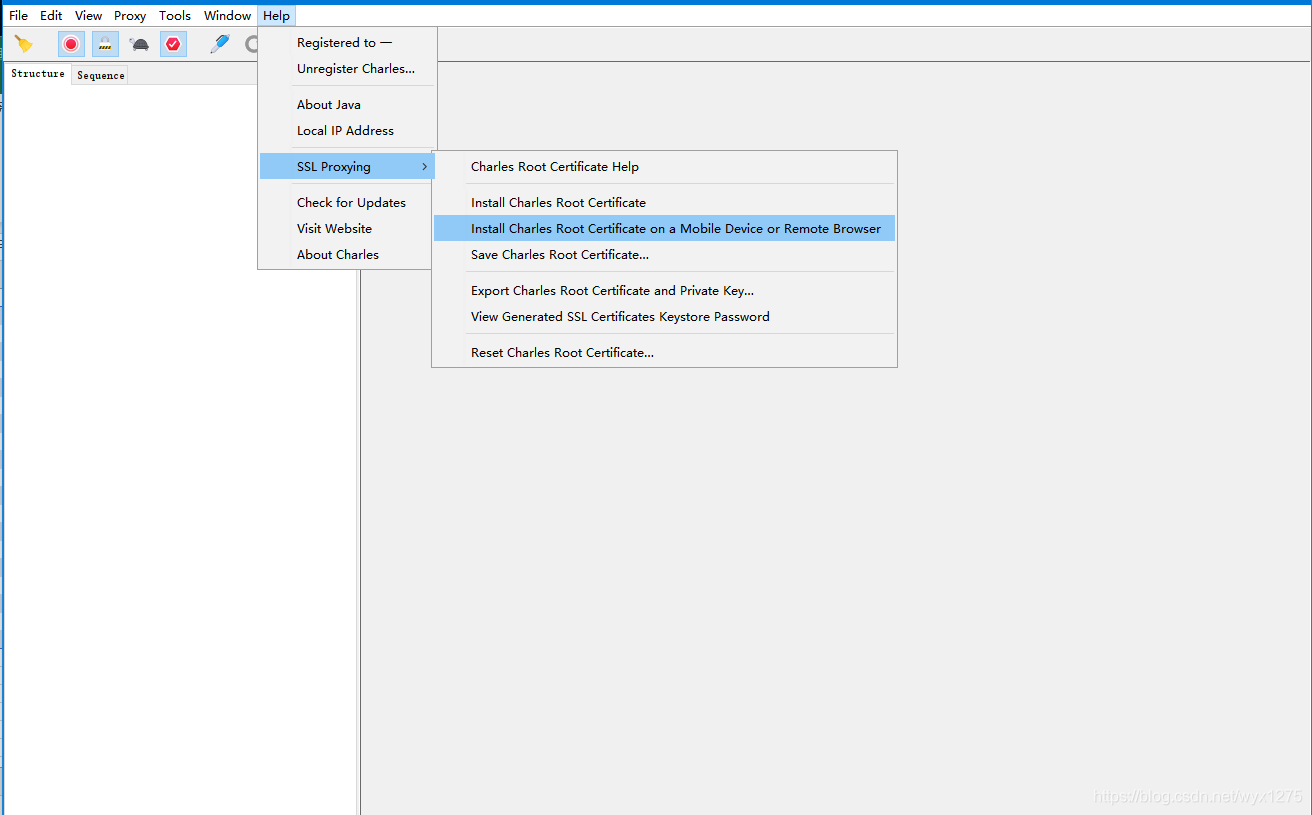
Task: Select Registered to menu entry
Action: click(x=347, y=43)
